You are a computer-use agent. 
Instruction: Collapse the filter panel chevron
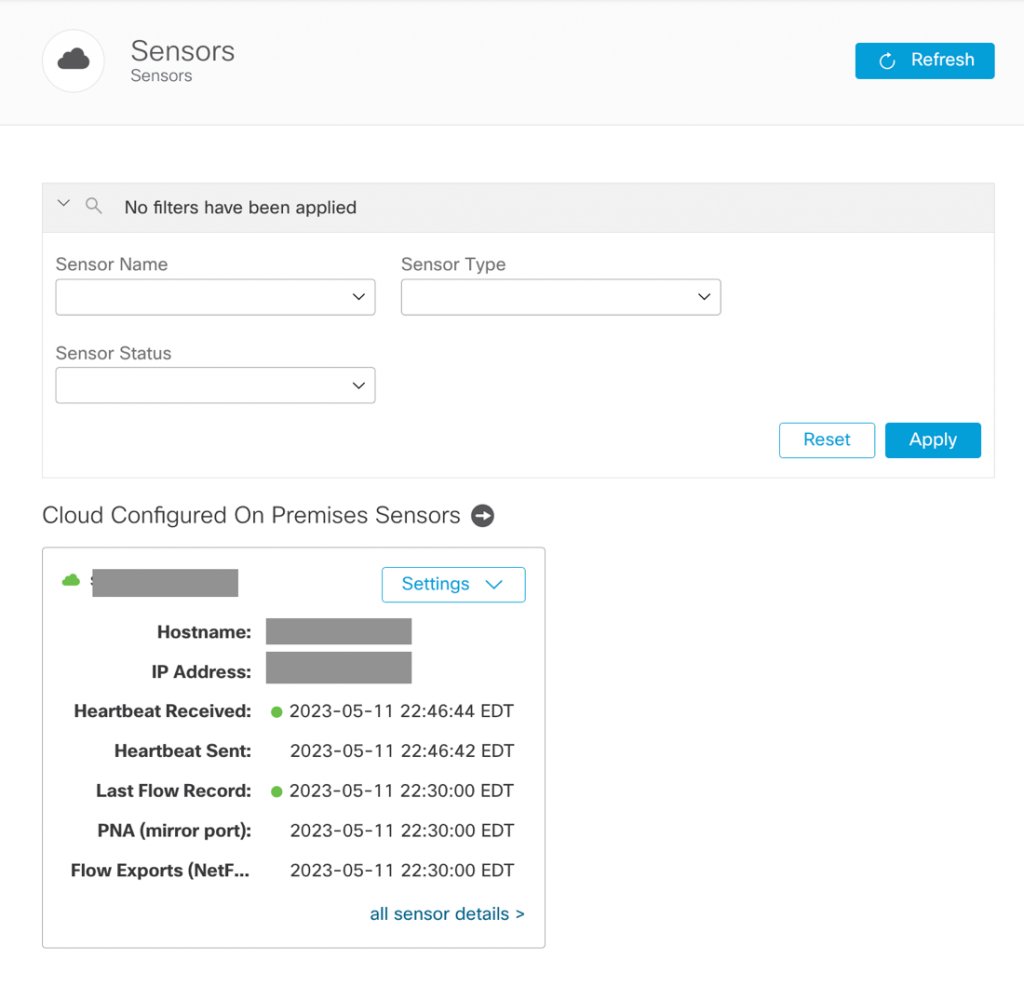[x=64, y=204]
